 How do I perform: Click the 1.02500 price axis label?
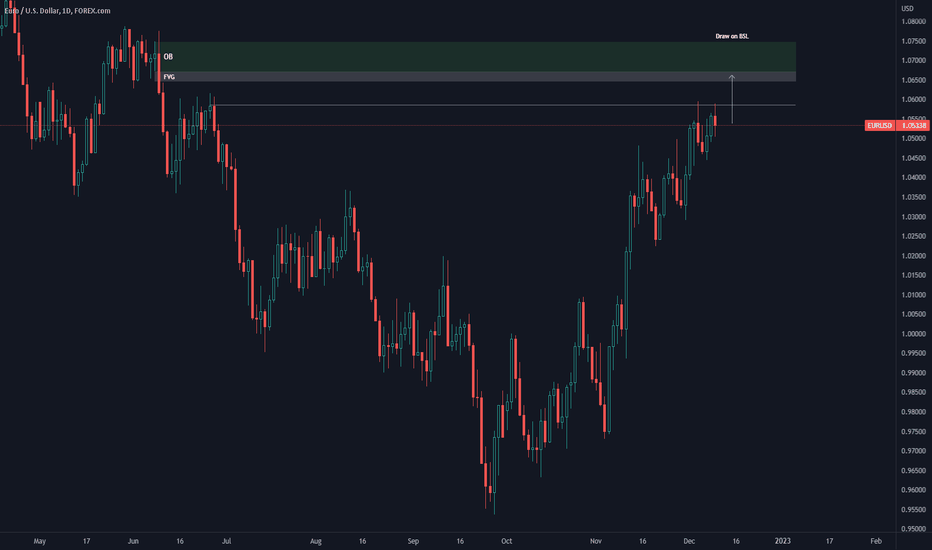tap(914, 237)
